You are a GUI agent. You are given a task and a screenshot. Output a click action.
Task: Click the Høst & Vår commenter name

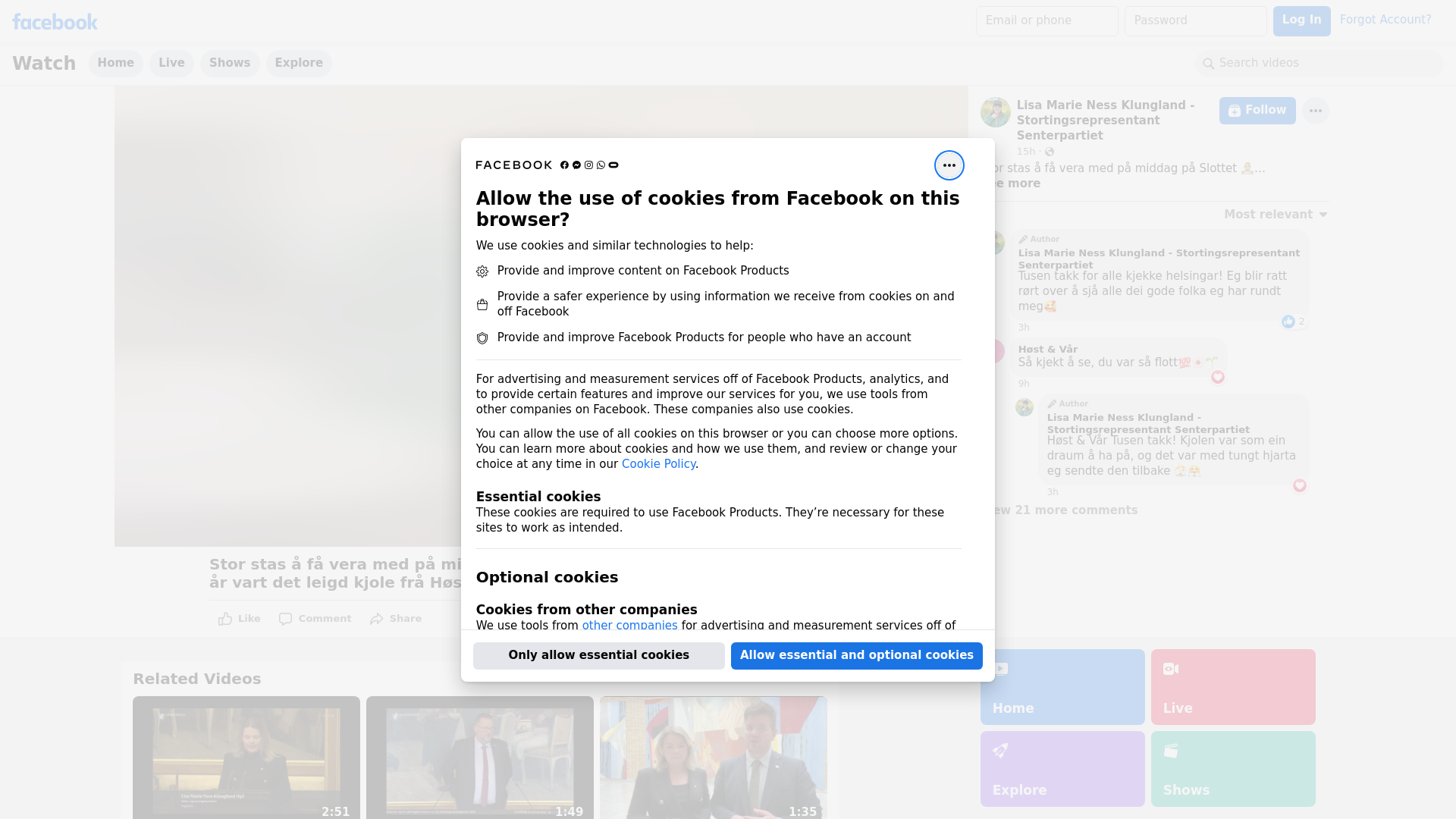1048,350
